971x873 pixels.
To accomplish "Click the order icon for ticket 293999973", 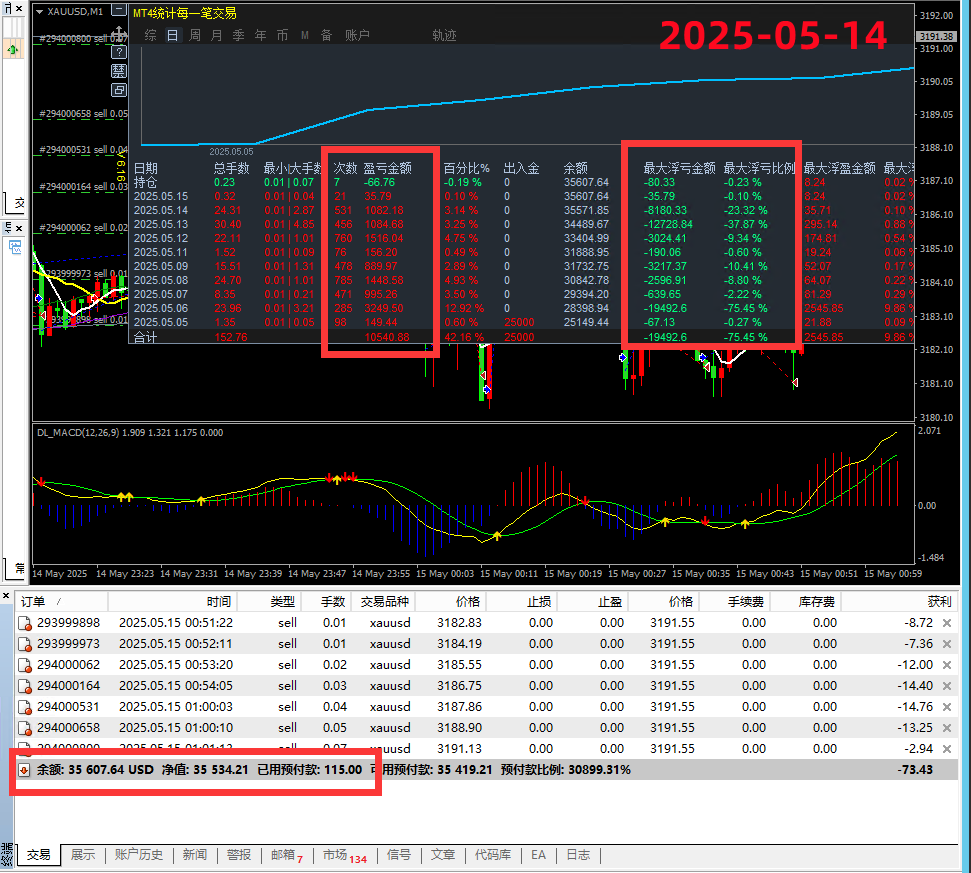I will [x=25, y=644].
